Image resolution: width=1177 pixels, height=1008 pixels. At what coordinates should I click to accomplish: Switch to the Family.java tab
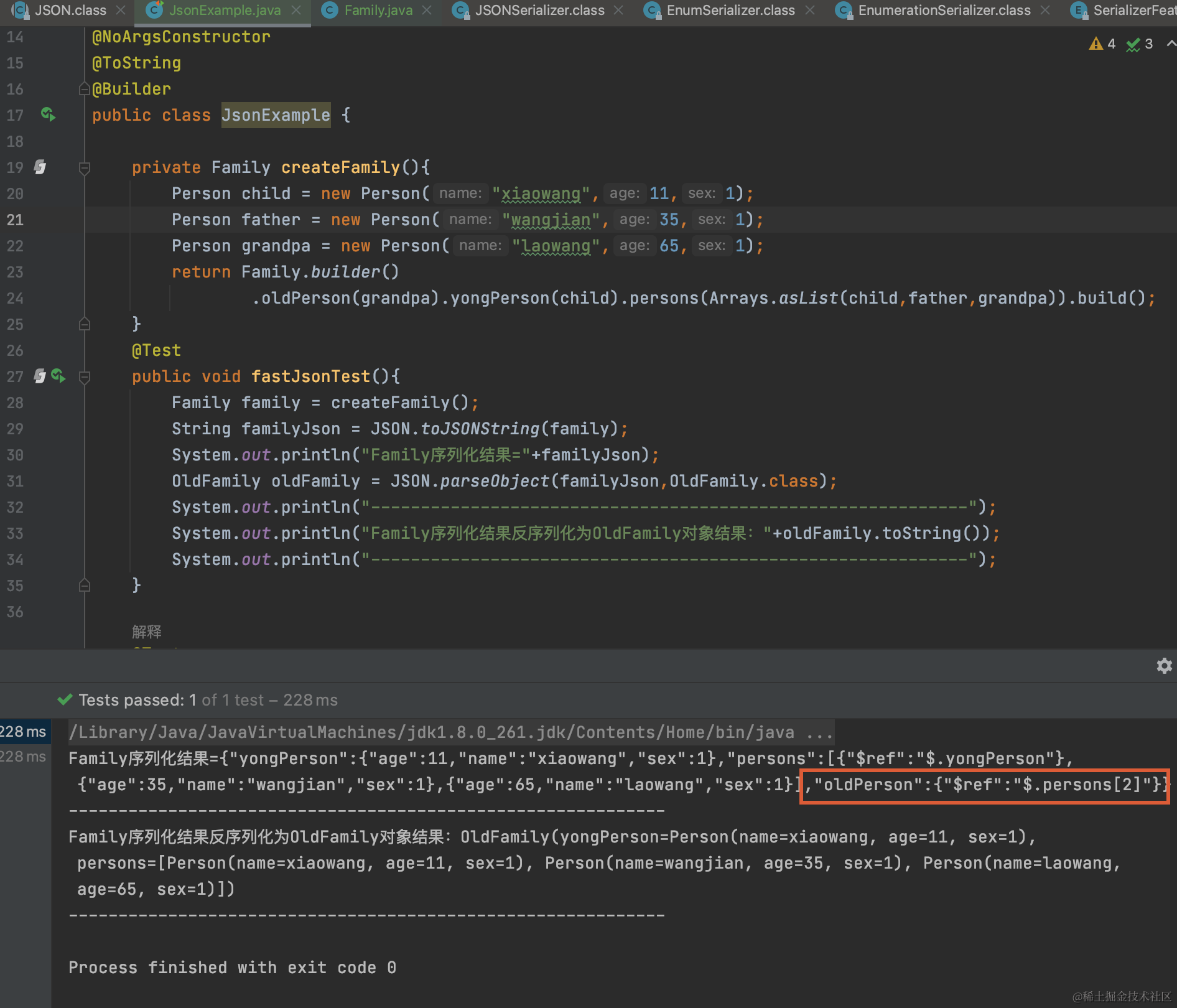click(378, 11)
